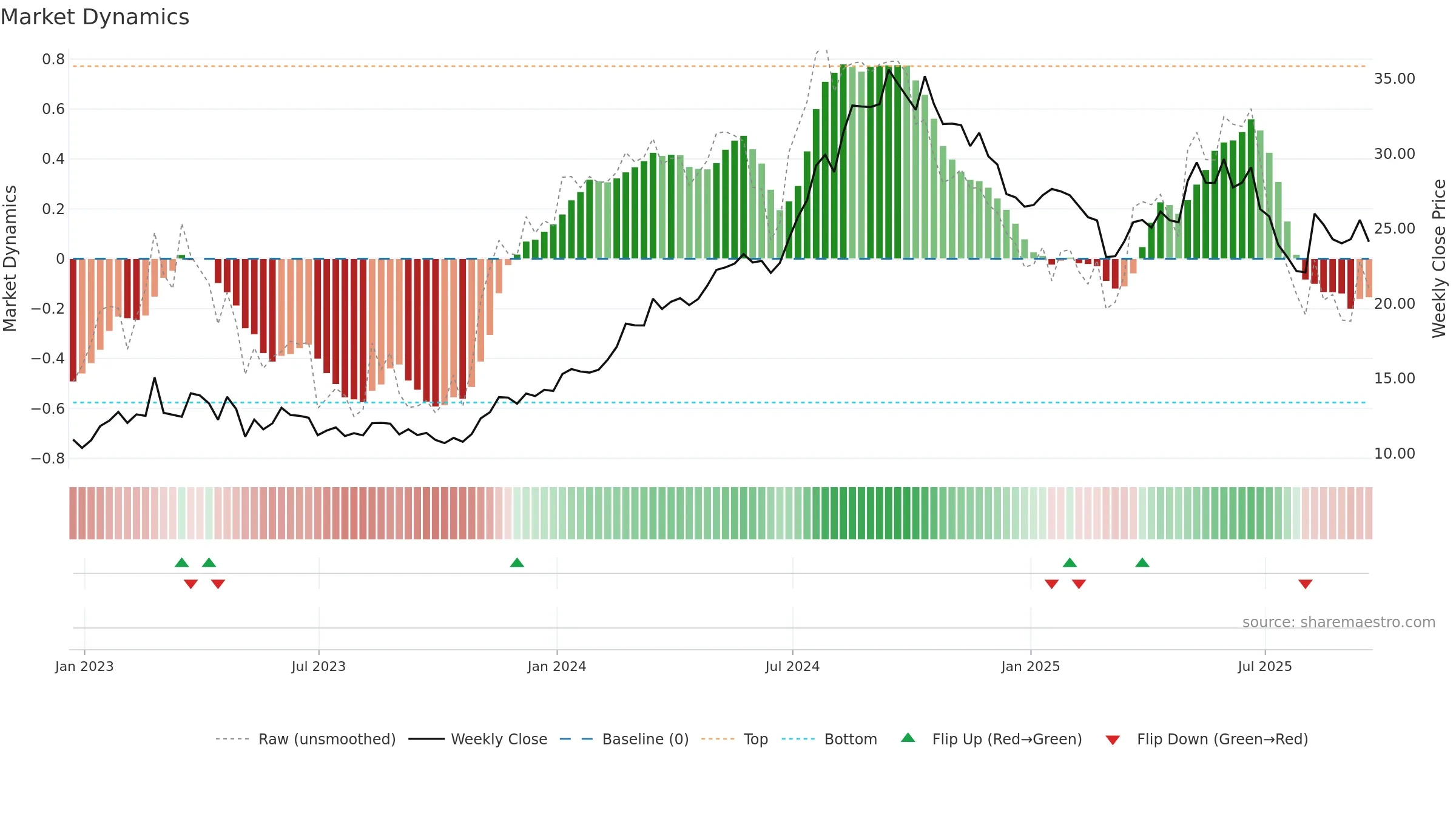Click the 15.00 price axis label
Viewport: 1456px width, 819px height.
(x=1395, y=379)
